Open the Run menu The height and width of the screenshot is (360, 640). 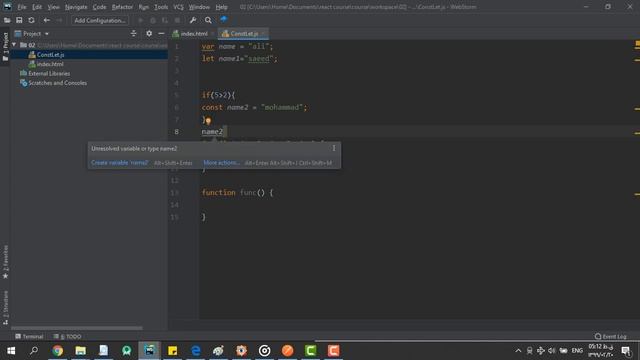[143, 7]
